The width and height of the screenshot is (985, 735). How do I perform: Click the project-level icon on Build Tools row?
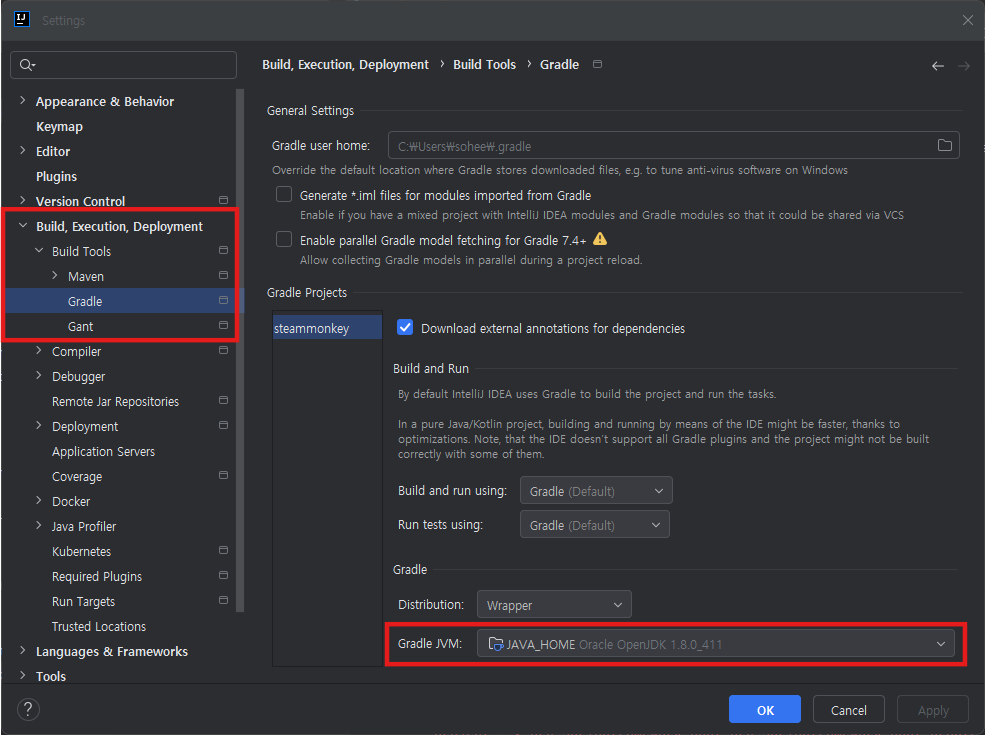[x=223, y=250]
